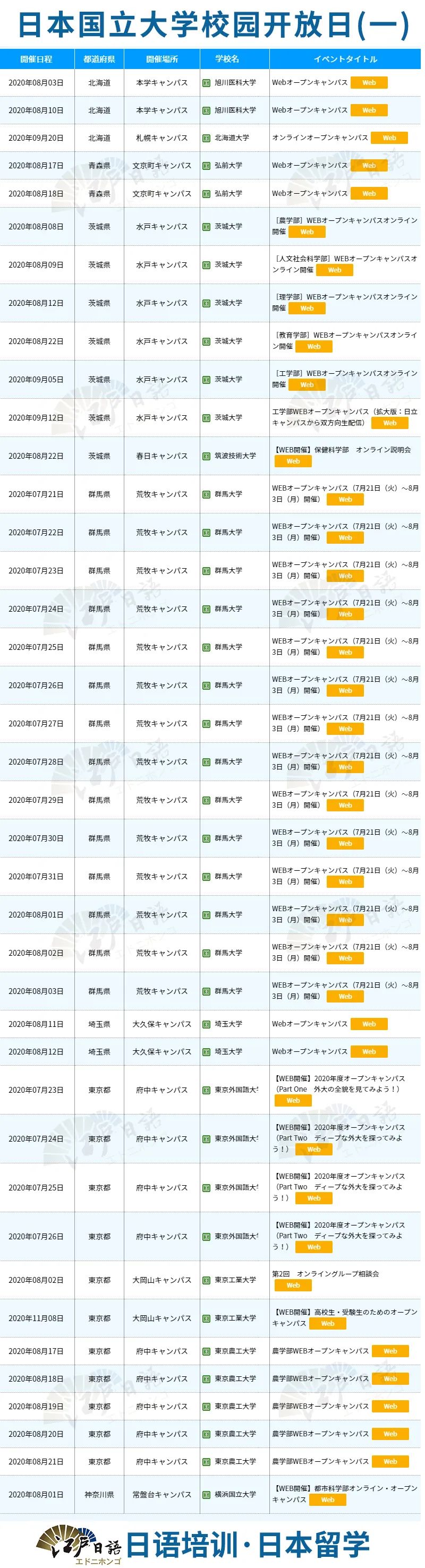Click the 開催日程 column header

[x=37, y=59]
